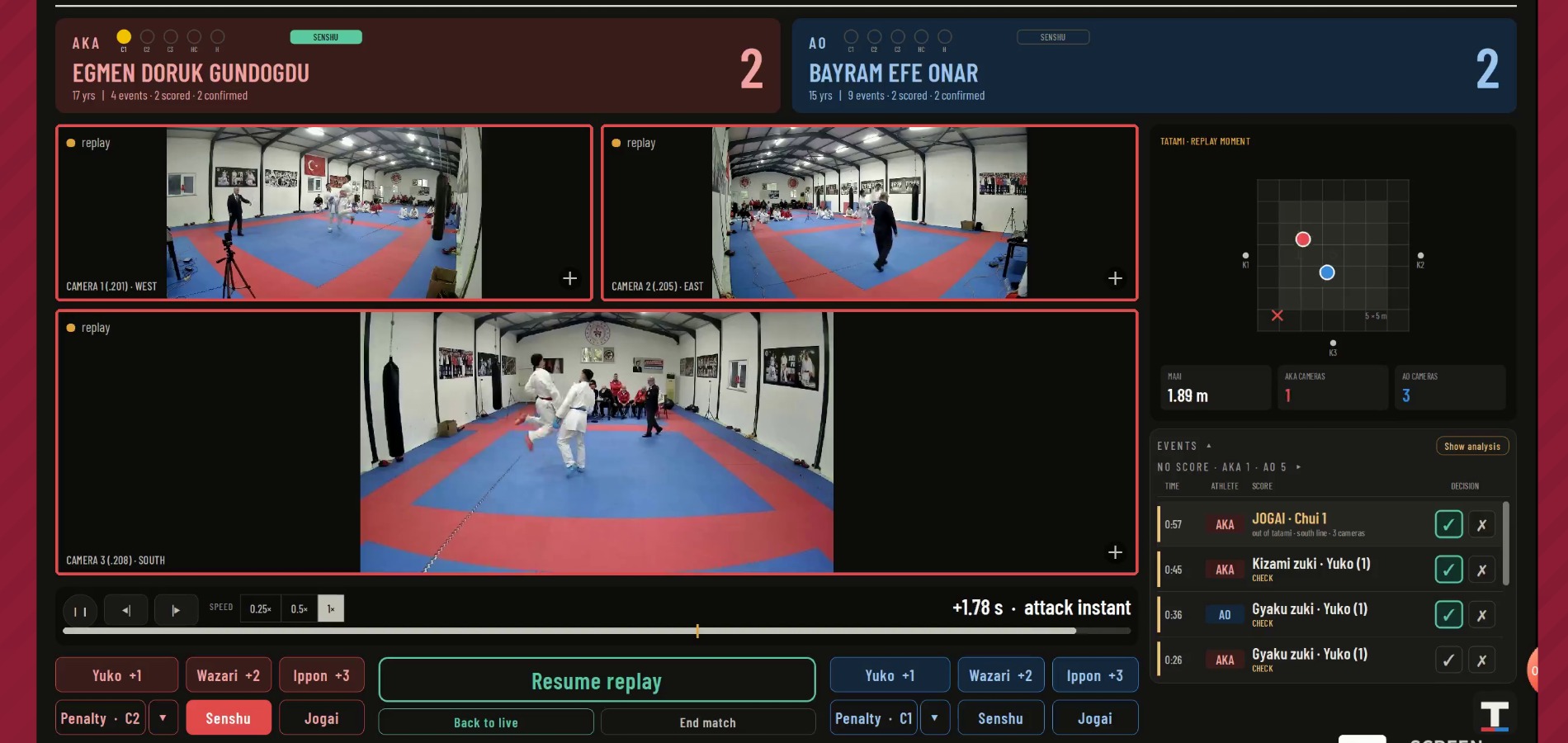Reject the 0:26 AKA Gyaku zuki event
Viewport: 1568px width, 743px height.
tap(1481, 660)
